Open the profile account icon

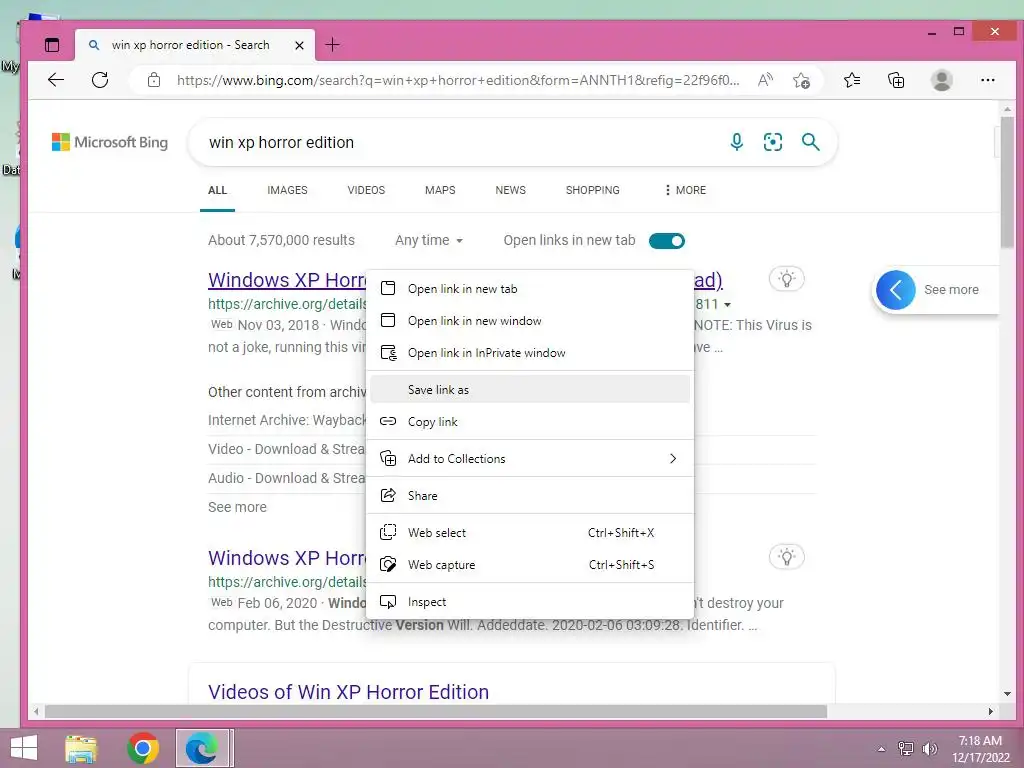point(941,80)
